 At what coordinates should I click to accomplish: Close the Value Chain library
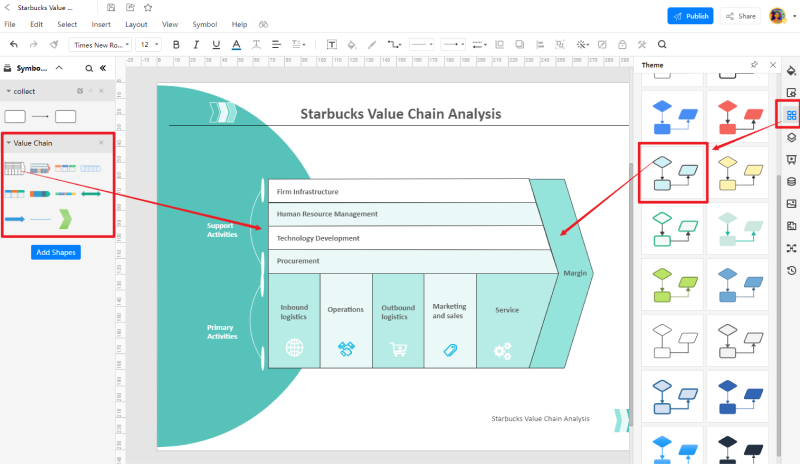(x=101, y=142)
